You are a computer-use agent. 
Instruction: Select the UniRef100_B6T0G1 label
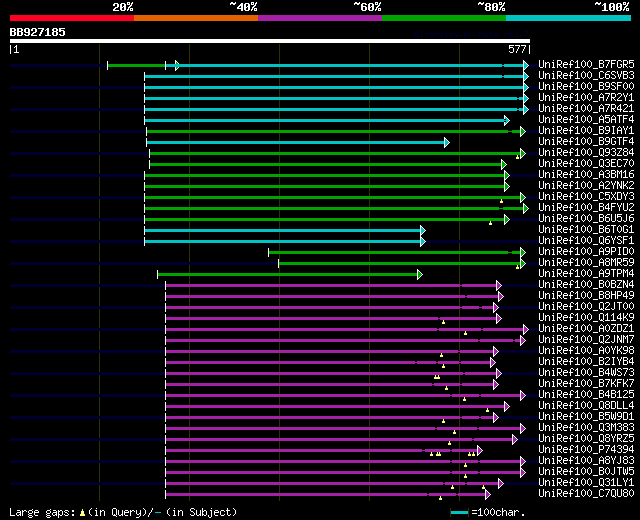586,230
